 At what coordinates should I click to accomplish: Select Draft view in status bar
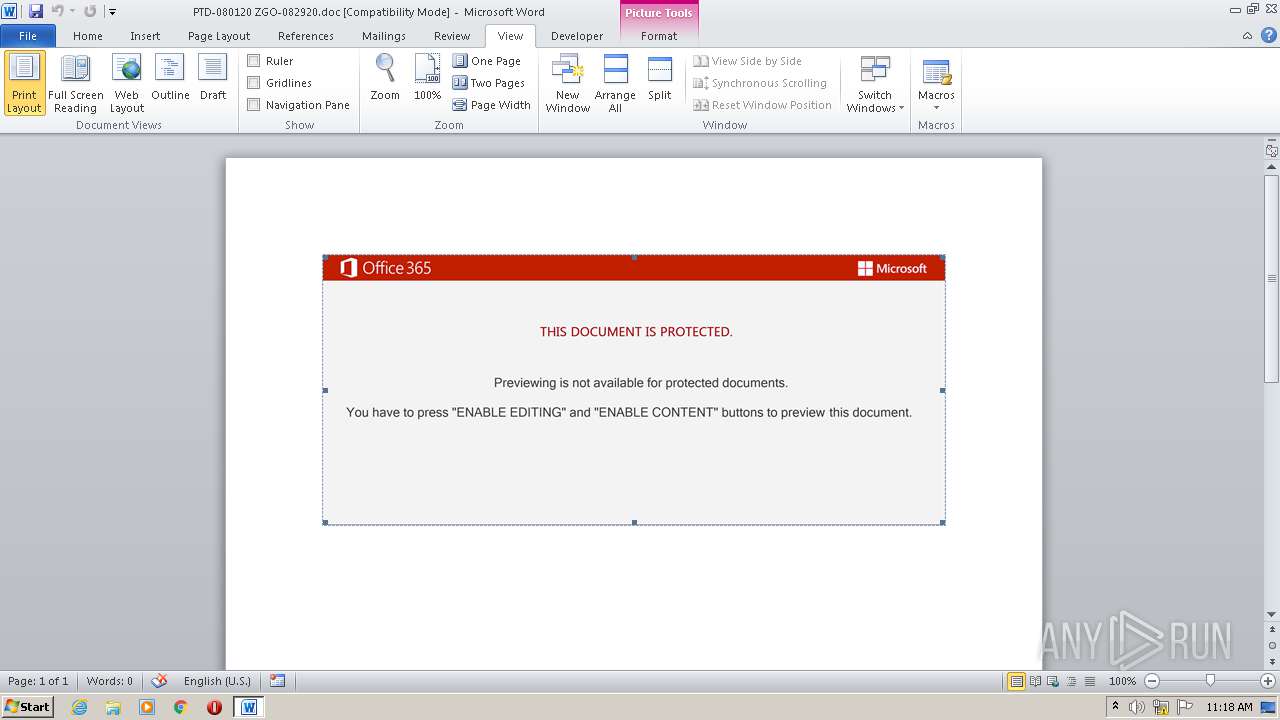[1089, 681]
